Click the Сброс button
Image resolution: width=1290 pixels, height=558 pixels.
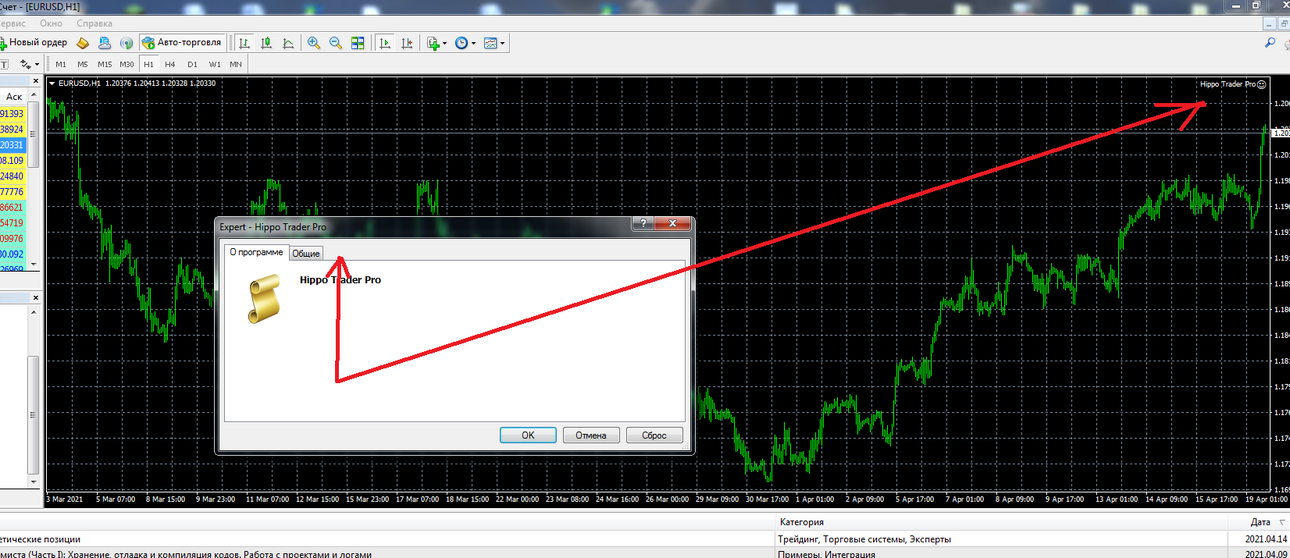click(x=654, y=435)
